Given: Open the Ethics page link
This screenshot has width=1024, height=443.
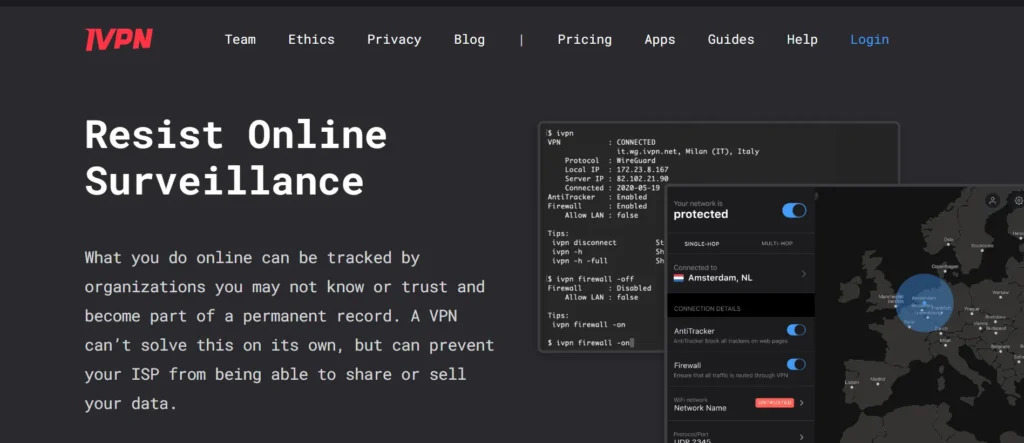Looking at the screenshot, I should (x=311, y=40).
